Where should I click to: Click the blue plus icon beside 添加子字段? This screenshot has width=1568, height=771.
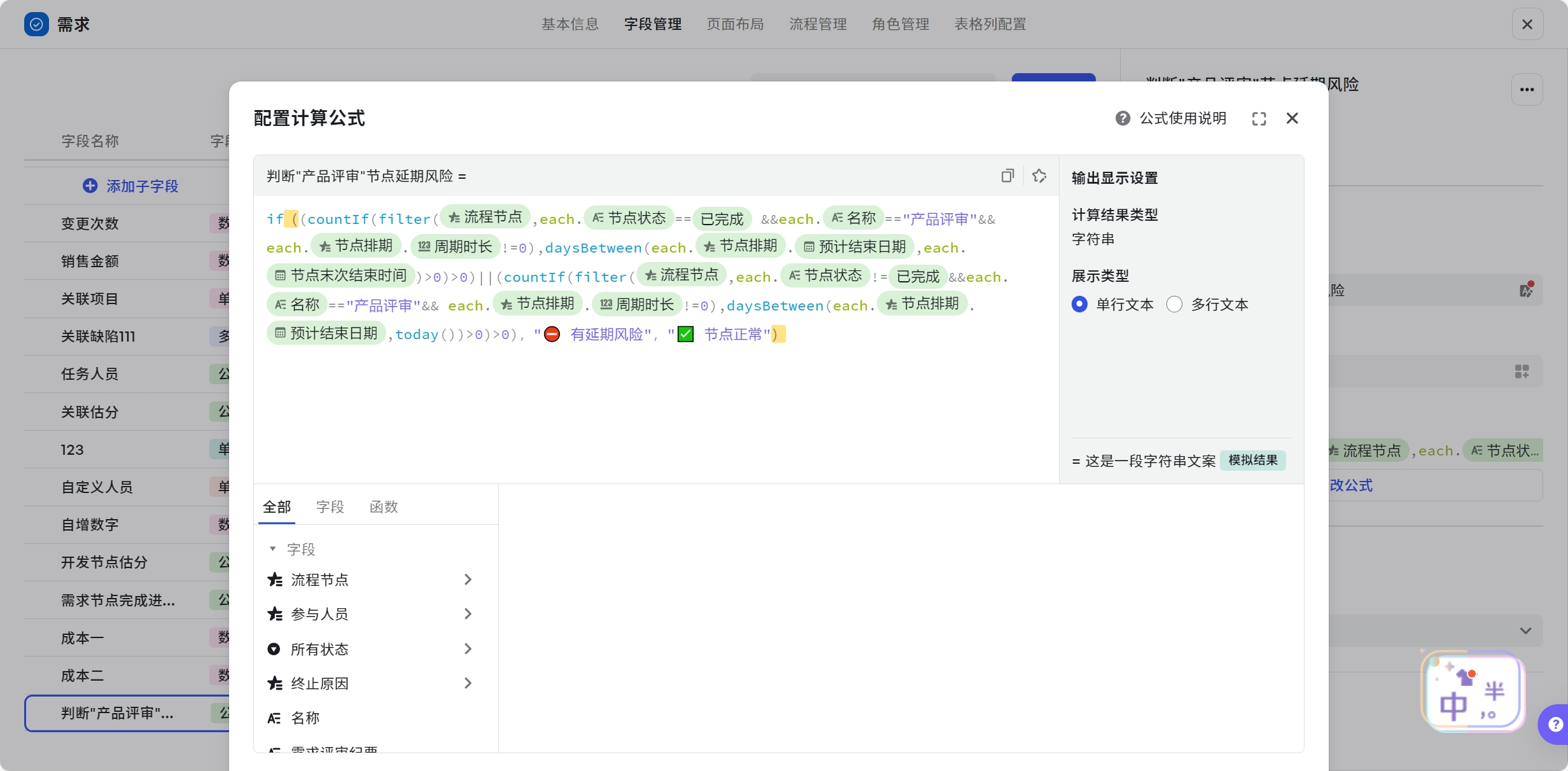tap(90, 186)
